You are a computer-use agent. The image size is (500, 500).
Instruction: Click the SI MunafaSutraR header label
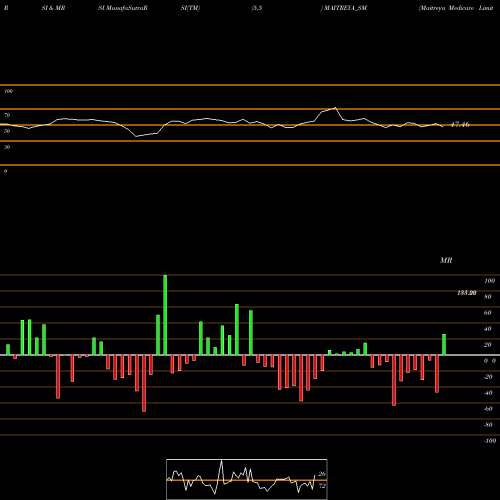pyautogui.click(x=123, y=8)
